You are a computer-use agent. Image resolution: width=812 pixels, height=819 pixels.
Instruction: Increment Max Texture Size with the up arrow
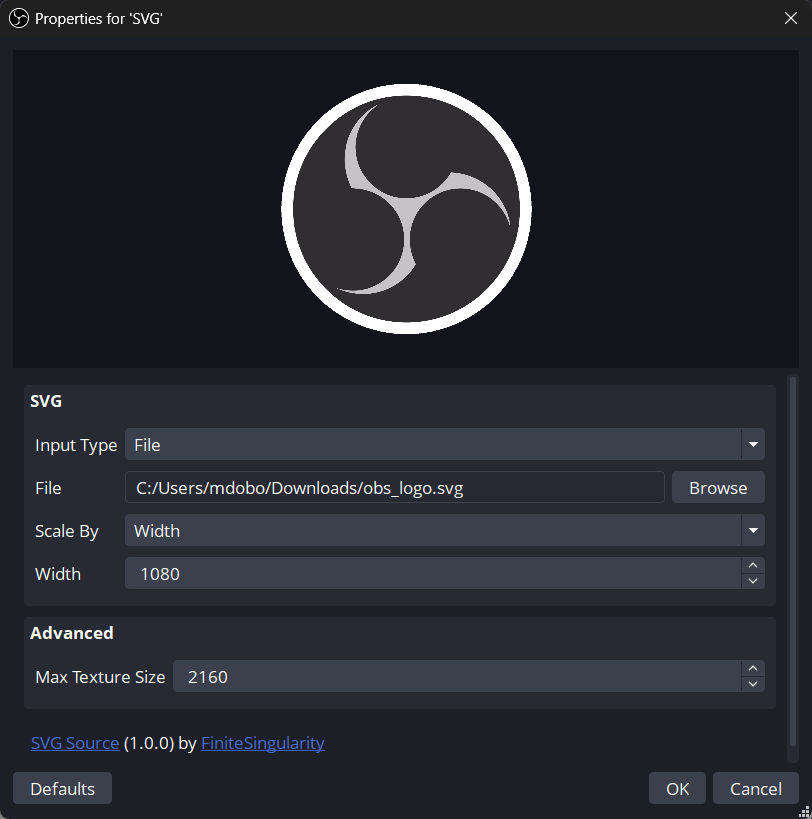753,669
